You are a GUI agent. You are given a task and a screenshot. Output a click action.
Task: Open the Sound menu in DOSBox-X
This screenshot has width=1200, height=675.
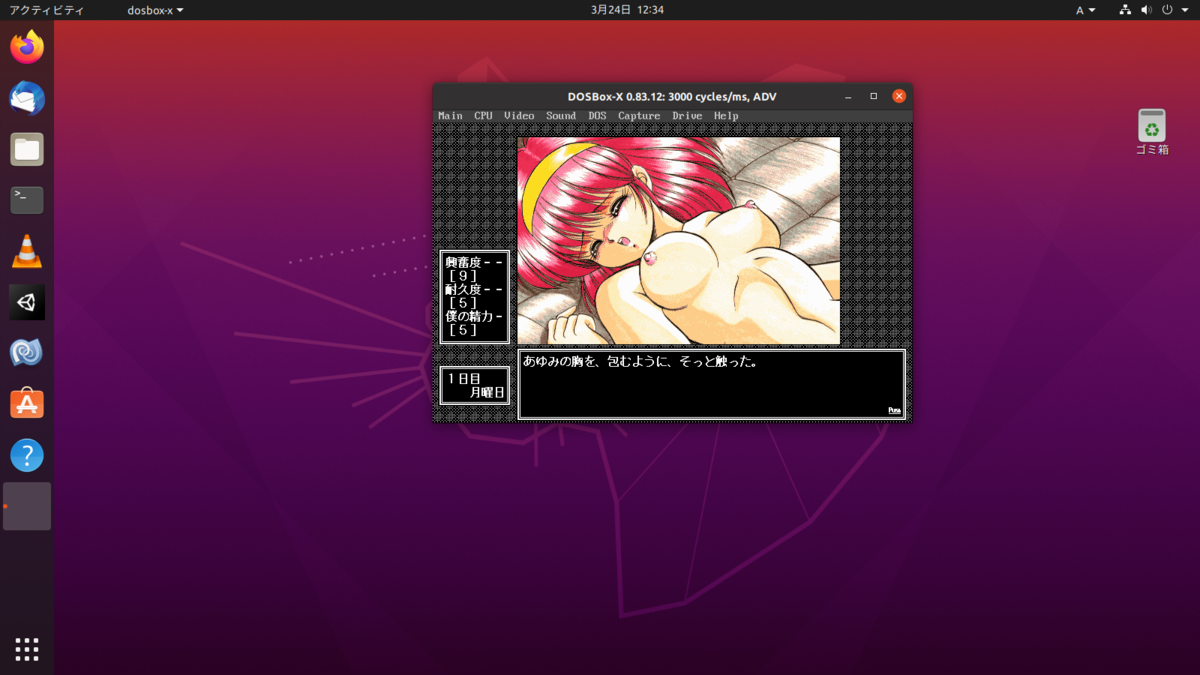(x=561, y=116)
